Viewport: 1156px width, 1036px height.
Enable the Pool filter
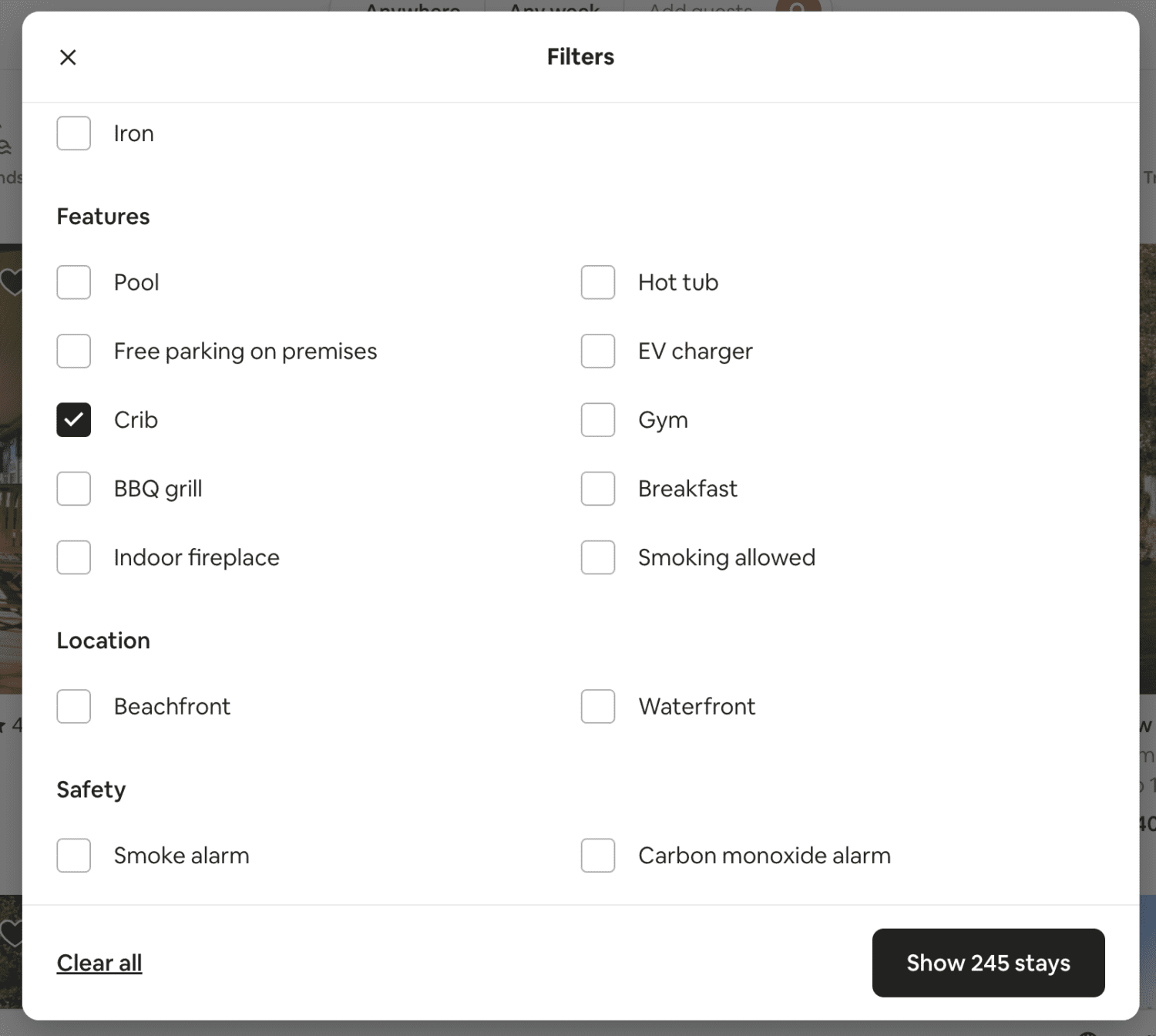coord(73,282)
